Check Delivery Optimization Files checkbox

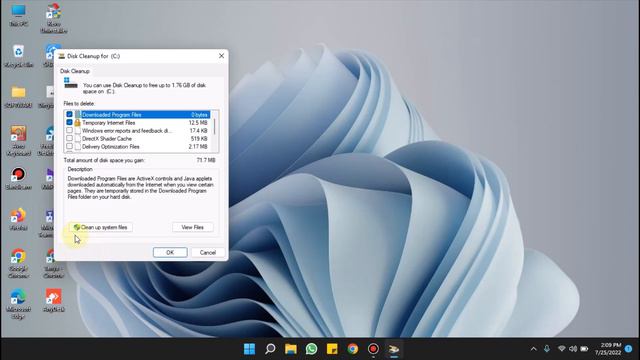tap(69, 146)
